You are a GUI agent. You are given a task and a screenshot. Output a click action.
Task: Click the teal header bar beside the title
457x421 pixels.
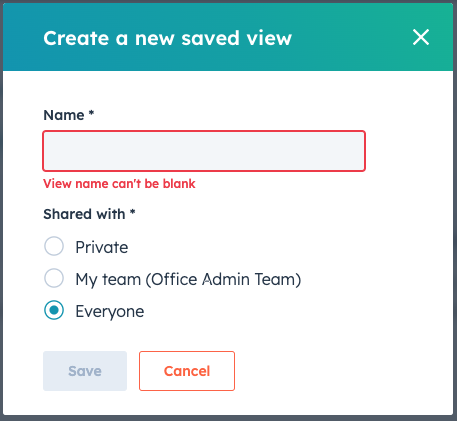[350, 37]
